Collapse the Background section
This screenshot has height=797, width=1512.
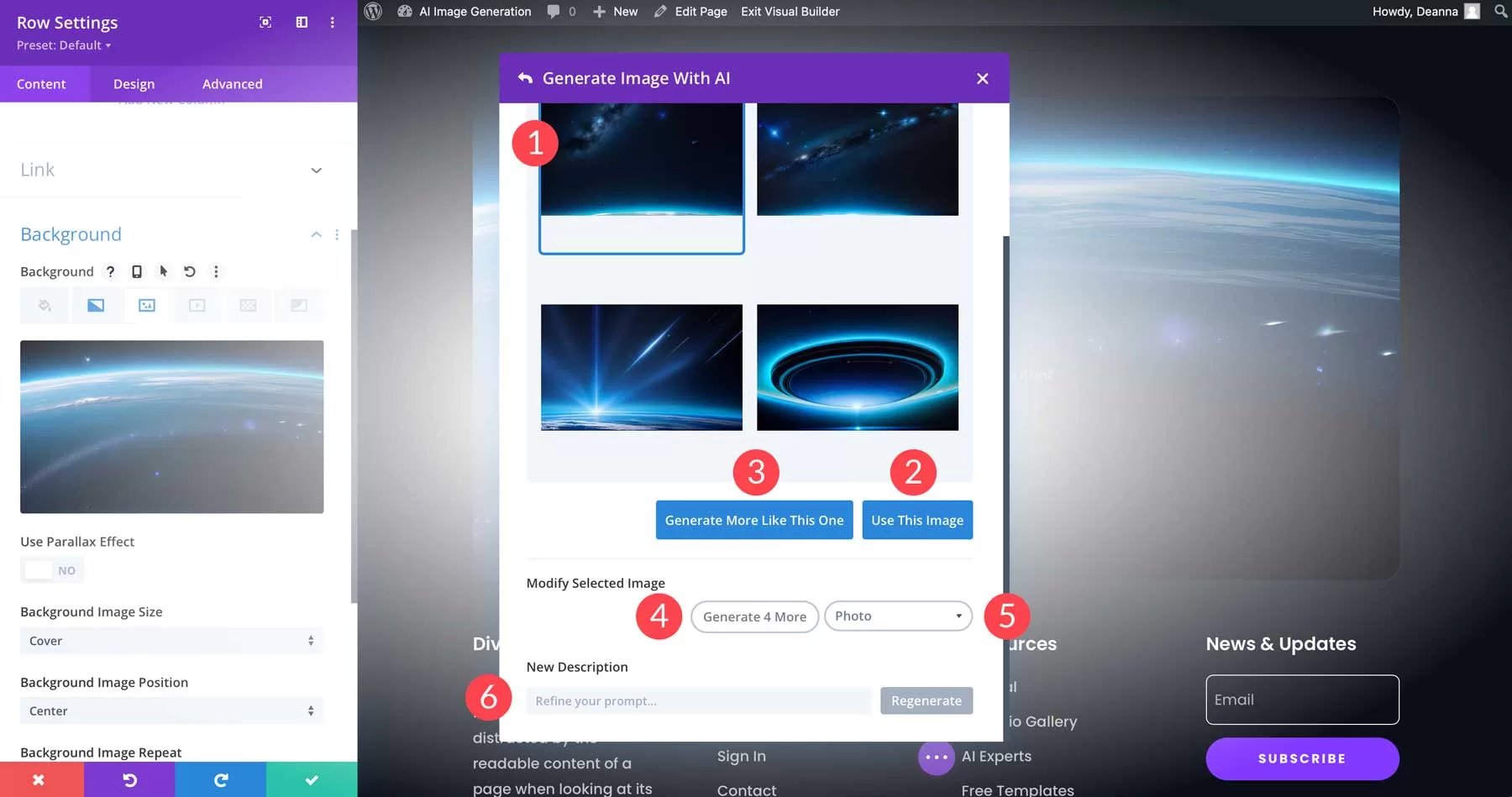[317, 234]
